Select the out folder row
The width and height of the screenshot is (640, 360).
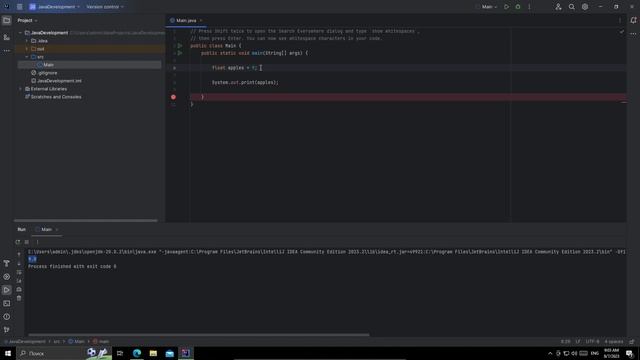point(90,49)
